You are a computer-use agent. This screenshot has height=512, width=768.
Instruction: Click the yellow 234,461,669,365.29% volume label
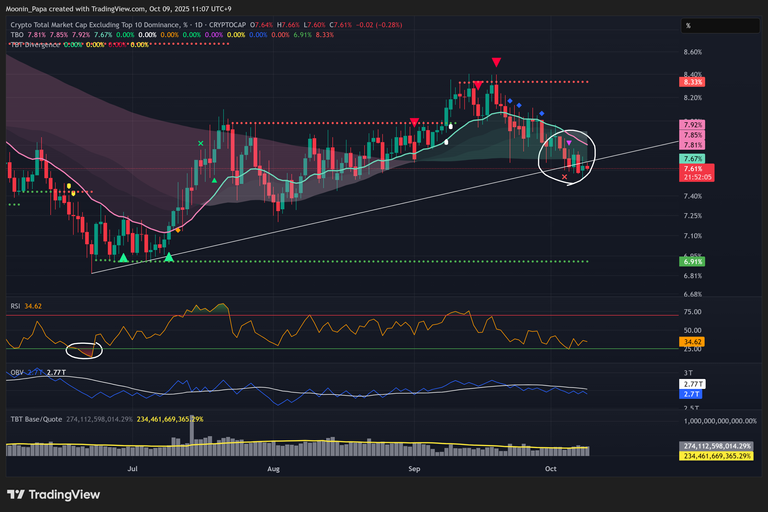point(720,456)
